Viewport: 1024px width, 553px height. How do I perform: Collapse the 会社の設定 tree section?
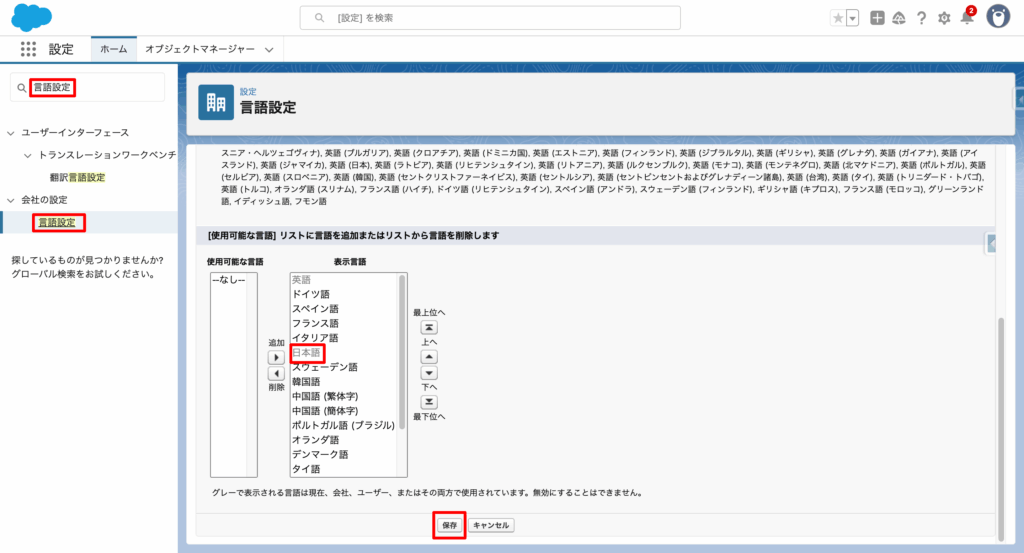pyautogui.click(x=11, y=200)
